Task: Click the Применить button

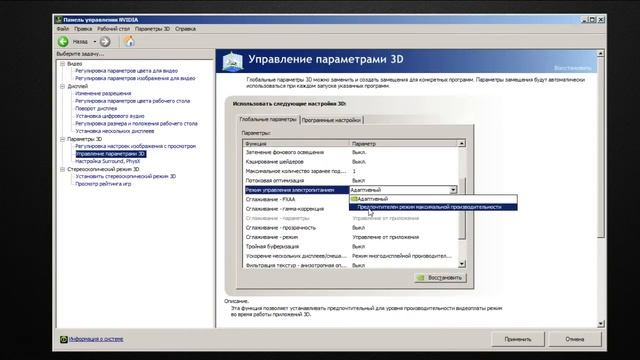Action: coord(518,339)
